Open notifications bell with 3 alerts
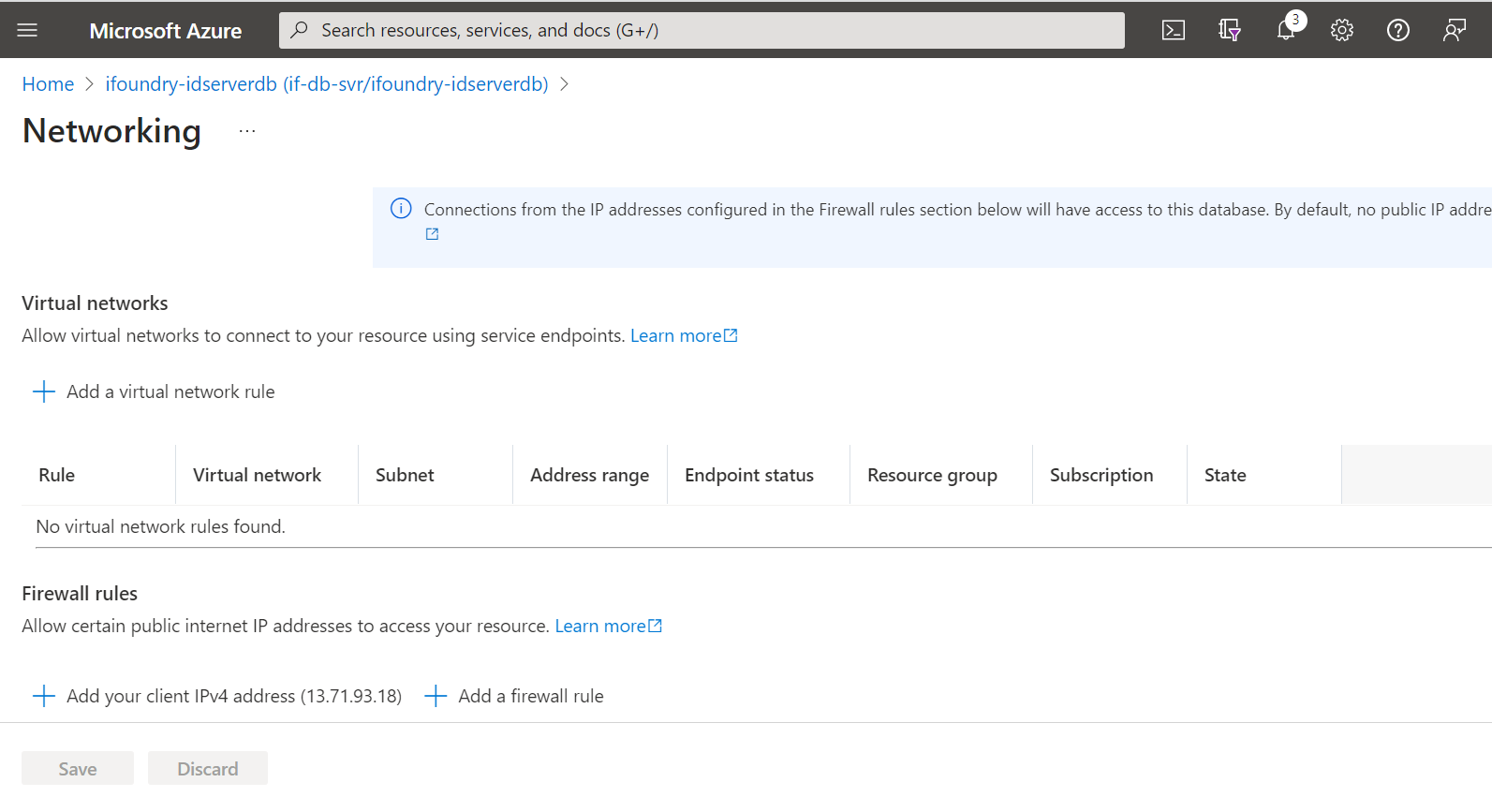The width and height of the screenshot is (1492, 812). click(x=1288, y=28)
